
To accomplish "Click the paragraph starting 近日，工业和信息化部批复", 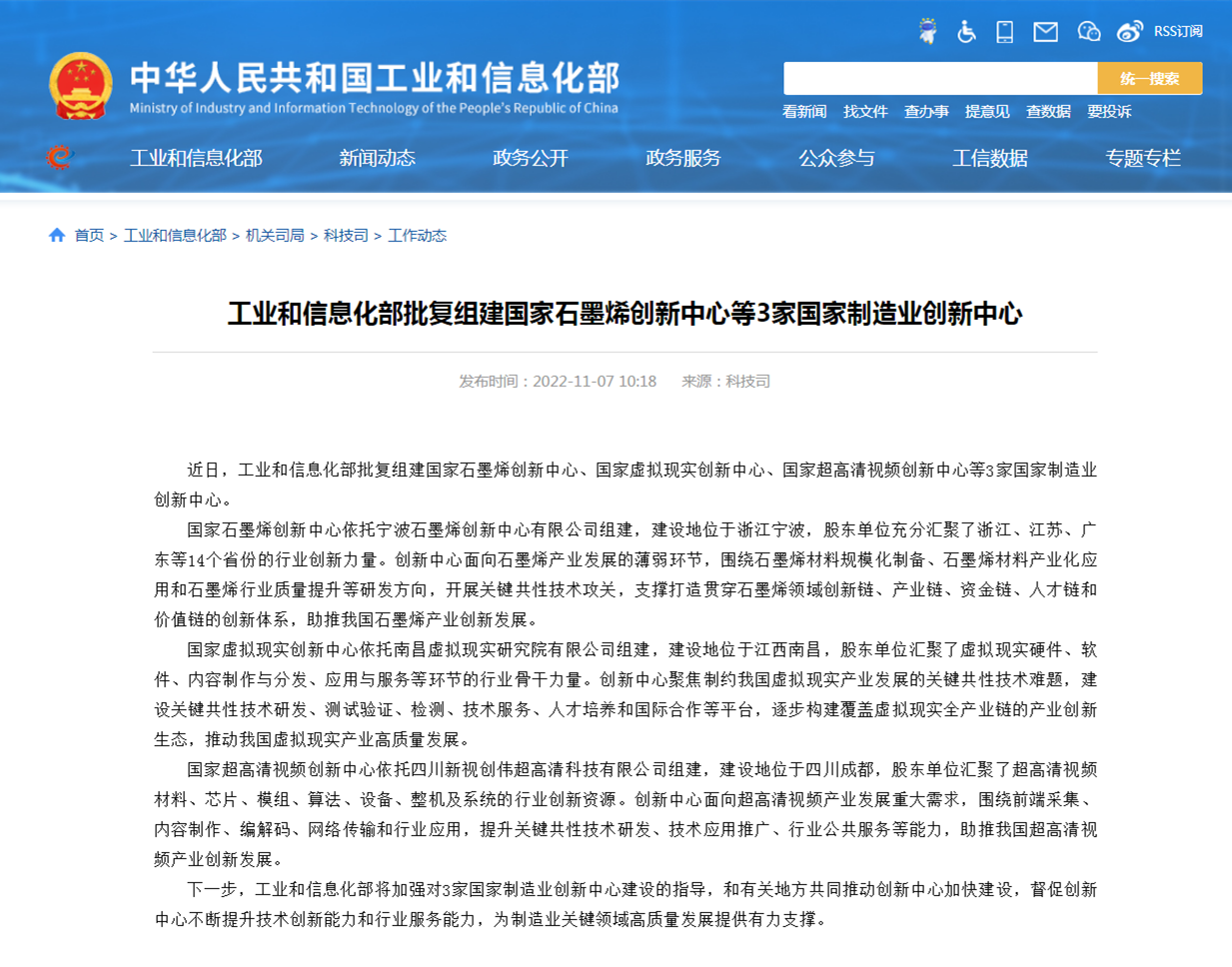I will tap(625, 484).
